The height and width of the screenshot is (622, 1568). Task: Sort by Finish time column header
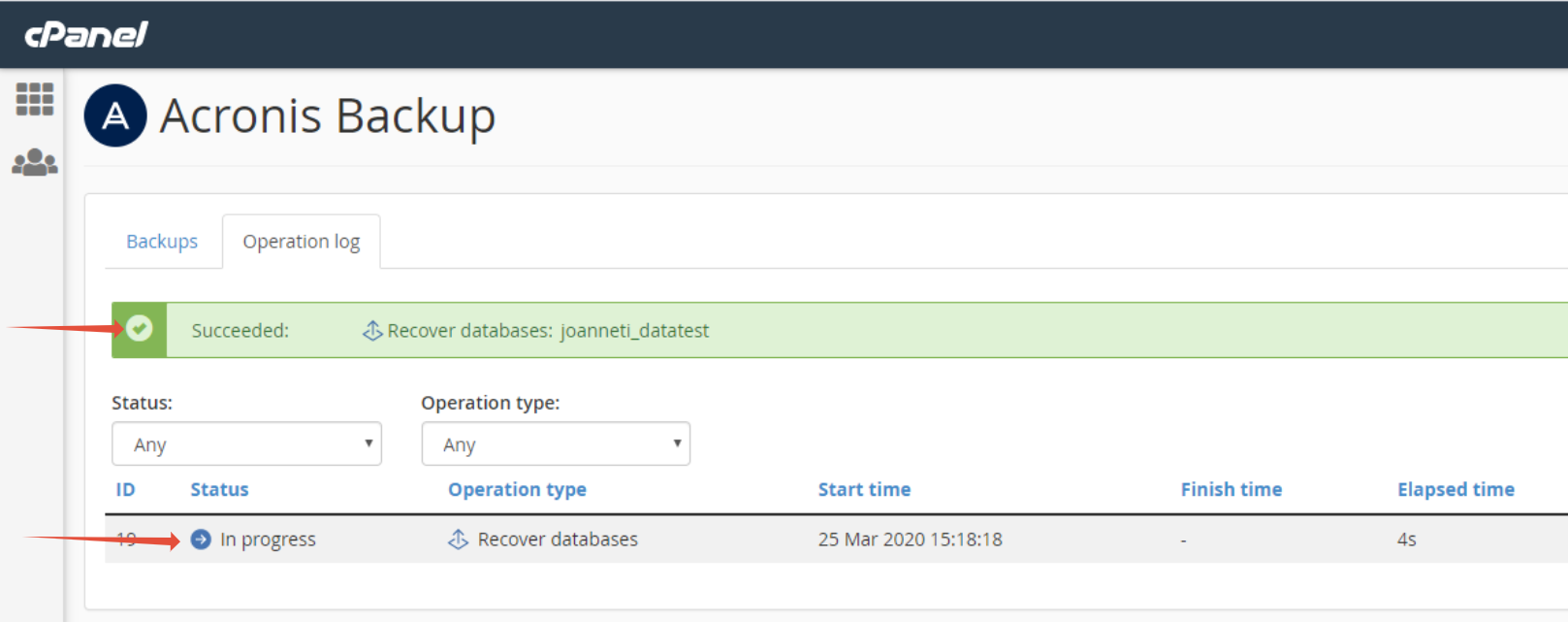1232,490
